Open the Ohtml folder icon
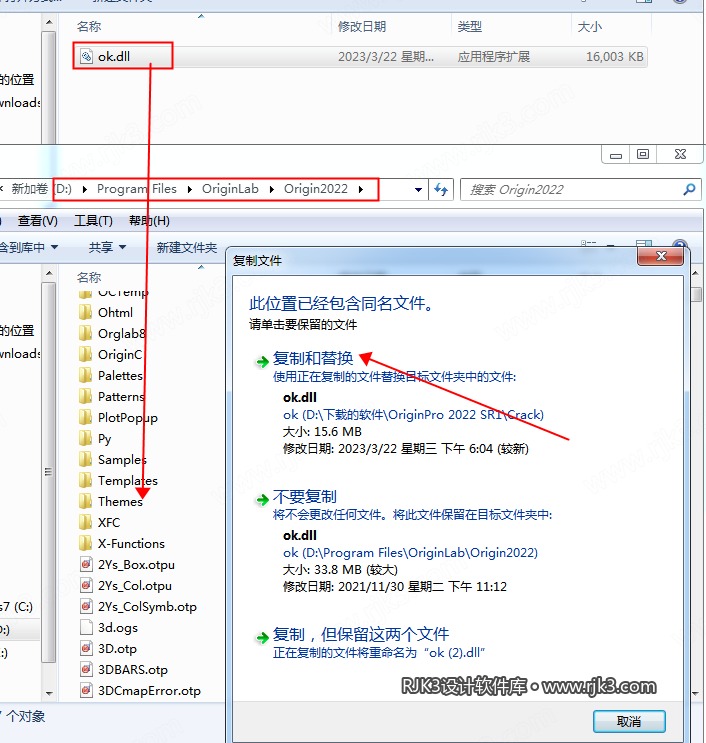 pyautogui.click(x=86, y=312)
